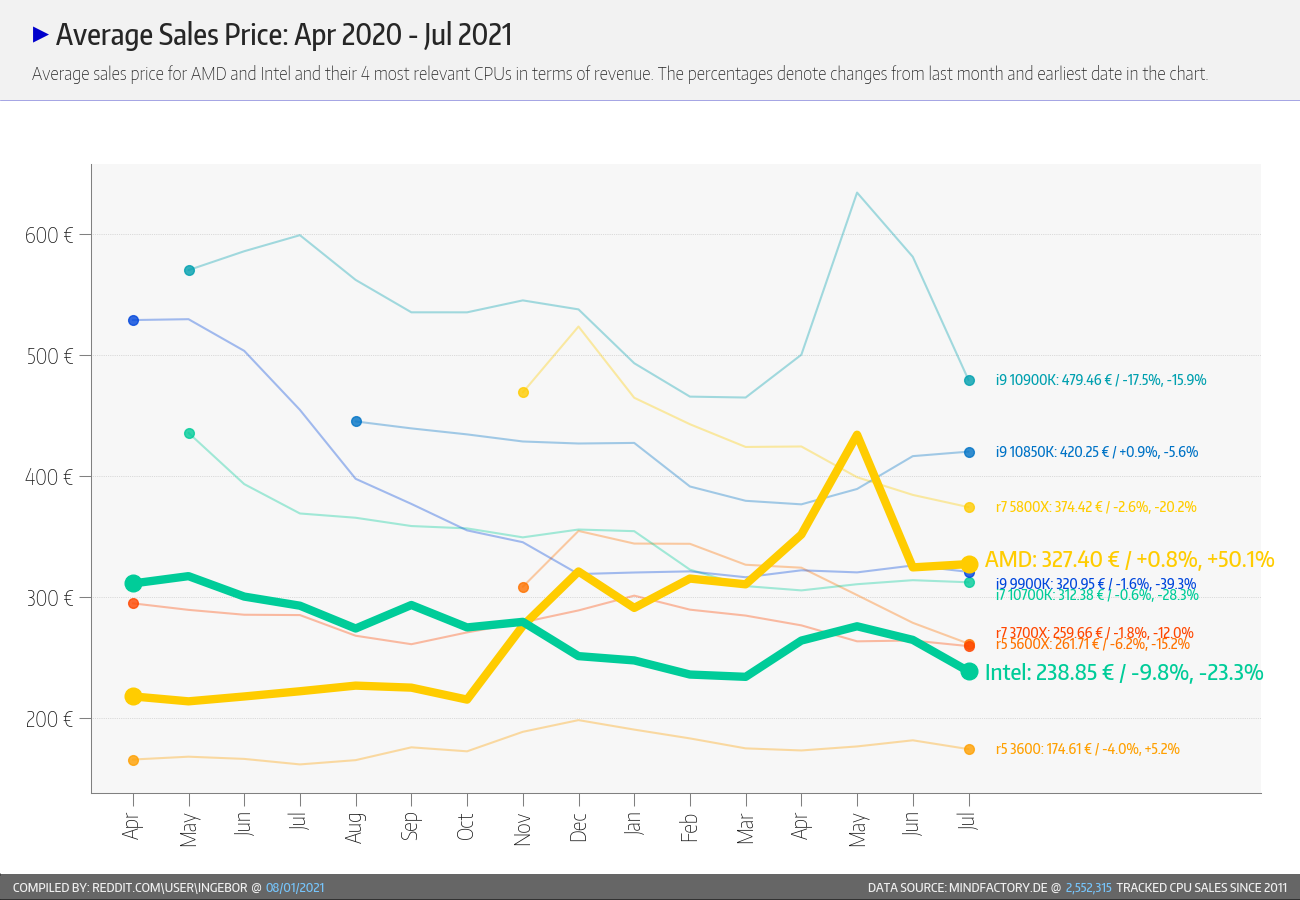Select the r7 5800X starting dot in November
The width and height of the screenshot is (1300, 900).
coord(523,392)
